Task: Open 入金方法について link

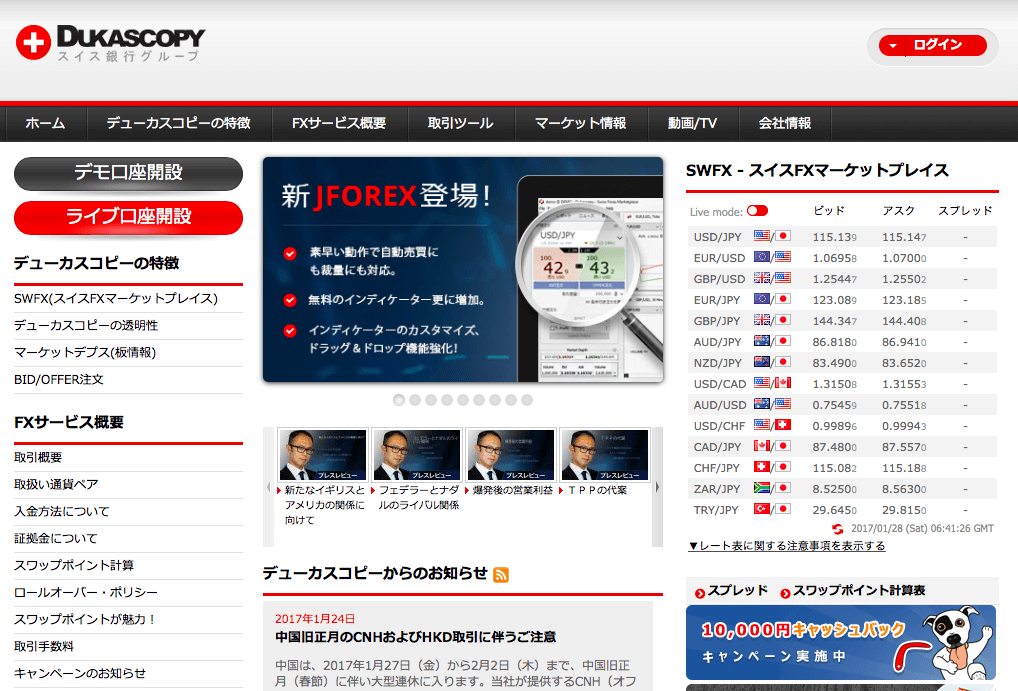Action: 62,512
